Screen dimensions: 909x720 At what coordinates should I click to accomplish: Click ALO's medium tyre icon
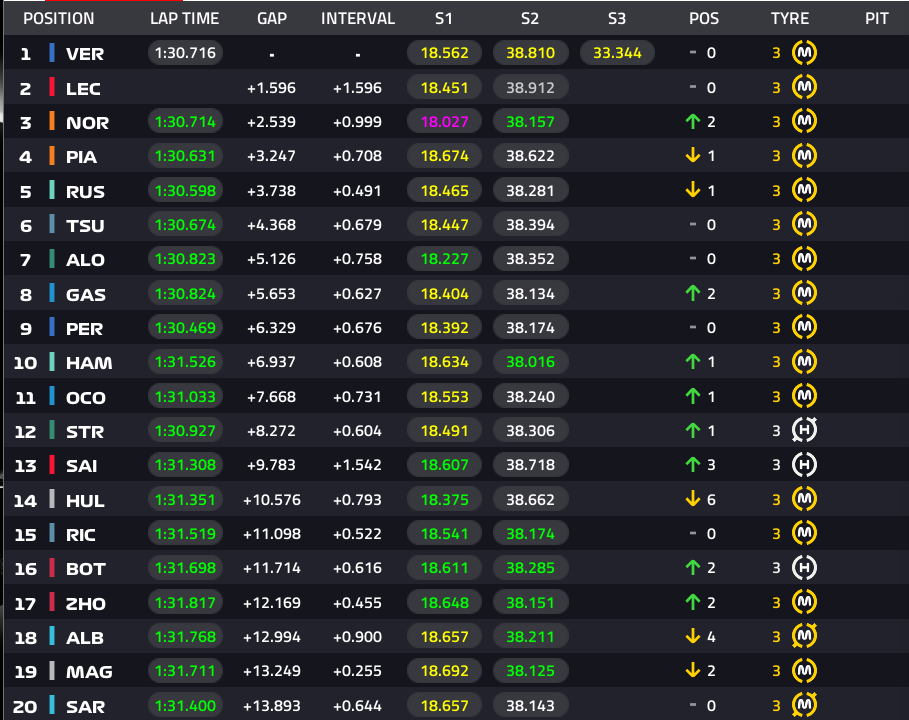(804, 259)
